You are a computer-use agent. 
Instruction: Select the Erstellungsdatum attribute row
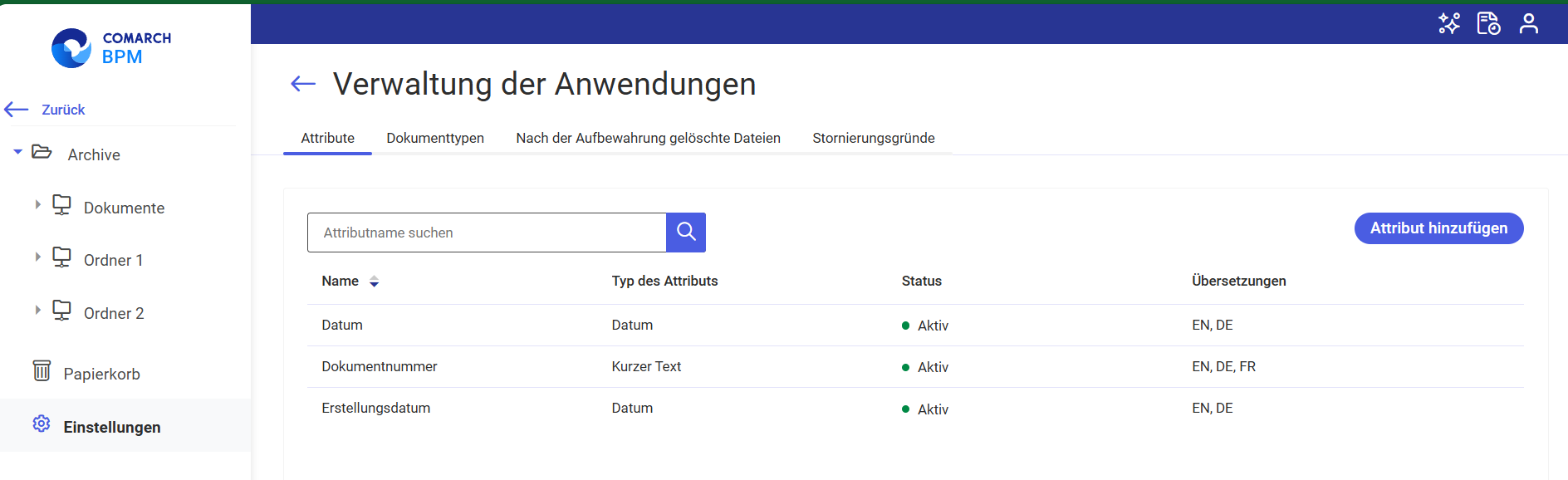click(x=915, y=408)
